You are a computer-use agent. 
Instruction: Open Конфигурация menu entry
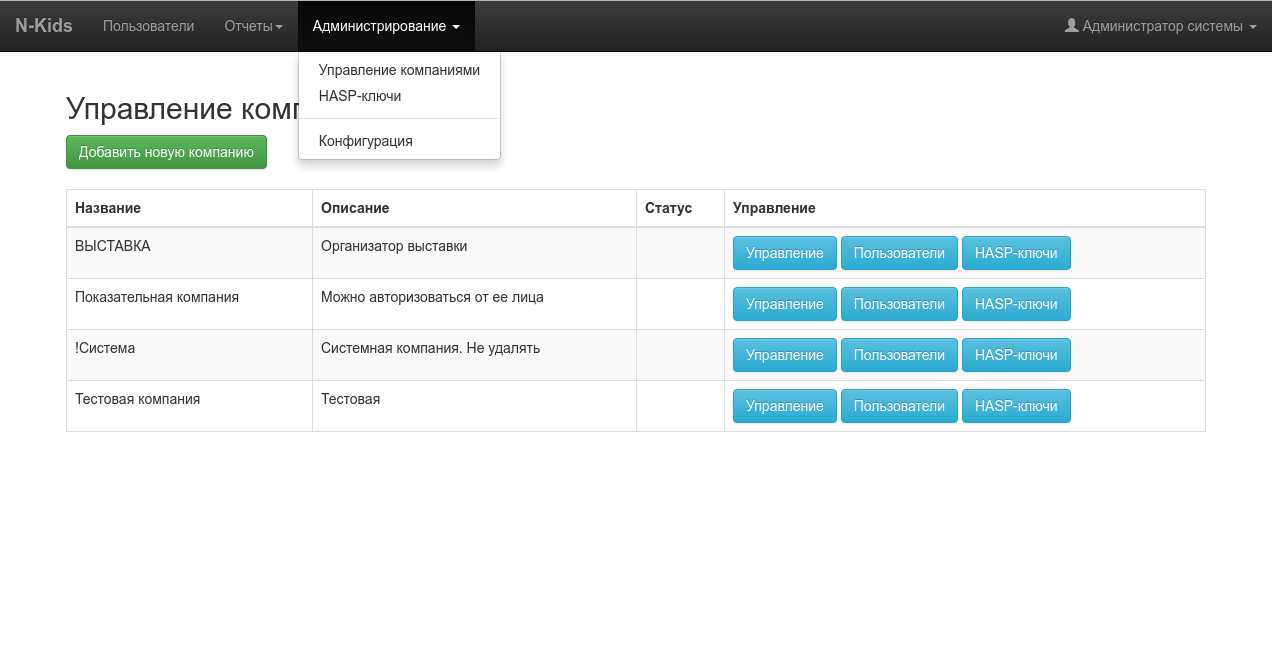click(399, 141)
